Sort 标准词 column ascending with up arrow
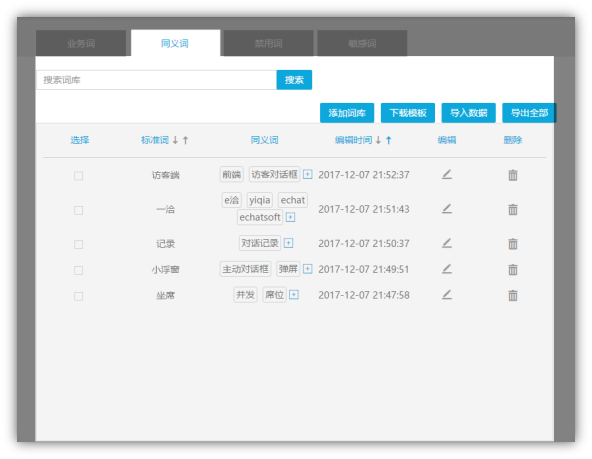Image resolution: width=592 pixels, height=459 pixels. point(185,140)
